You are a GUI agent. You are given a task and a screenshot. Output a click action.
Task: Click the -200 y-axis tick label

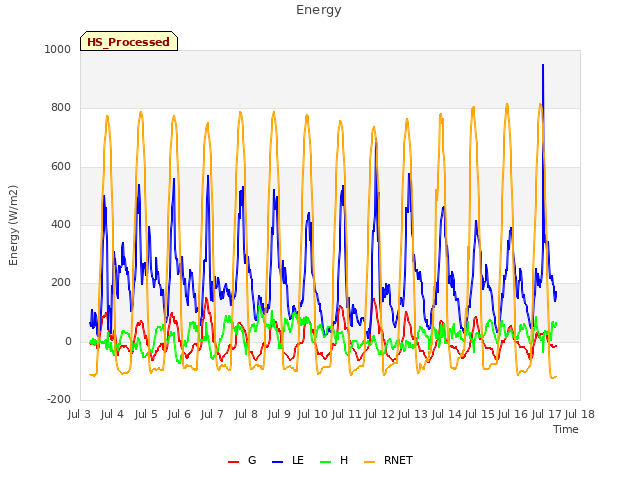59,399
